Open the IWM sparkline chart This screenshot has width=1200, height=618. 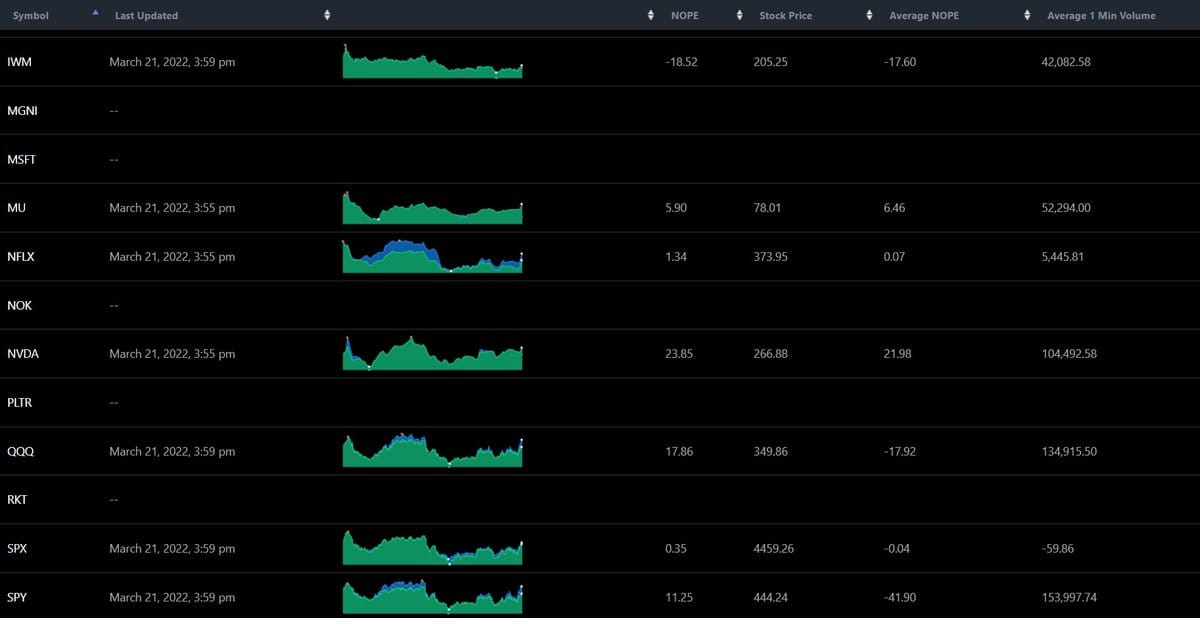tap(432, 62)
